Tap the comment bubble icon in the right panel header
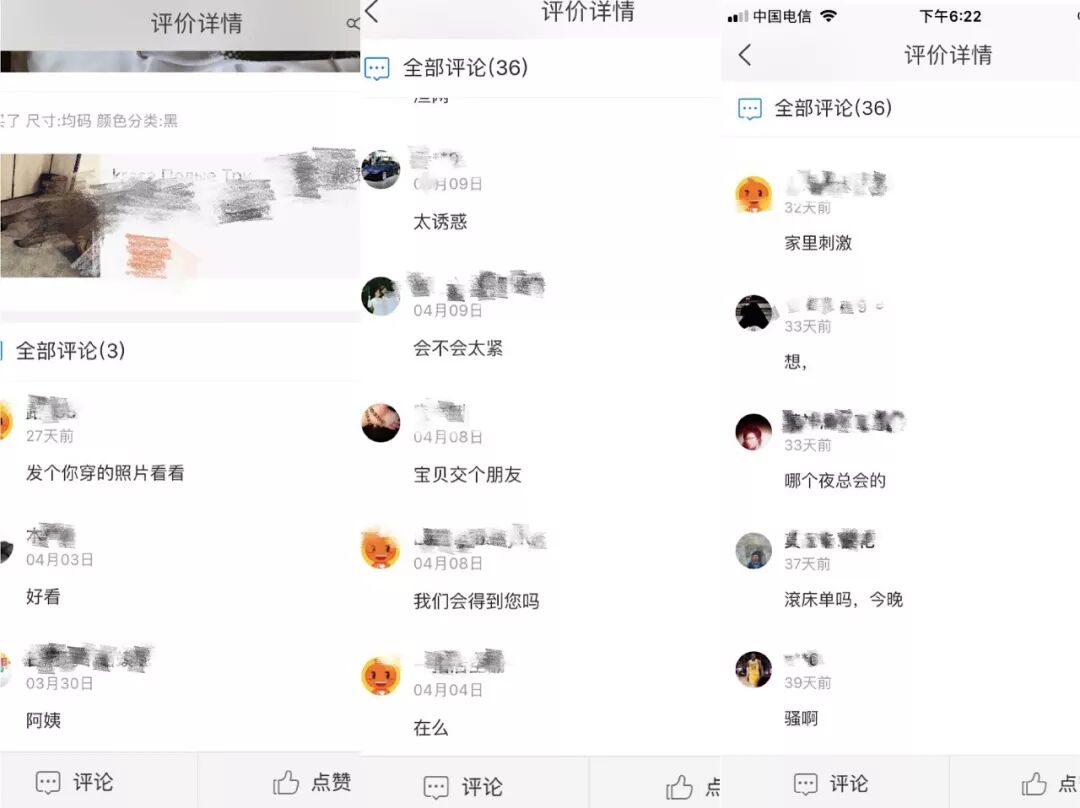Image resolution: width=1080 pixels, height=808 pixels. point(749,109)
